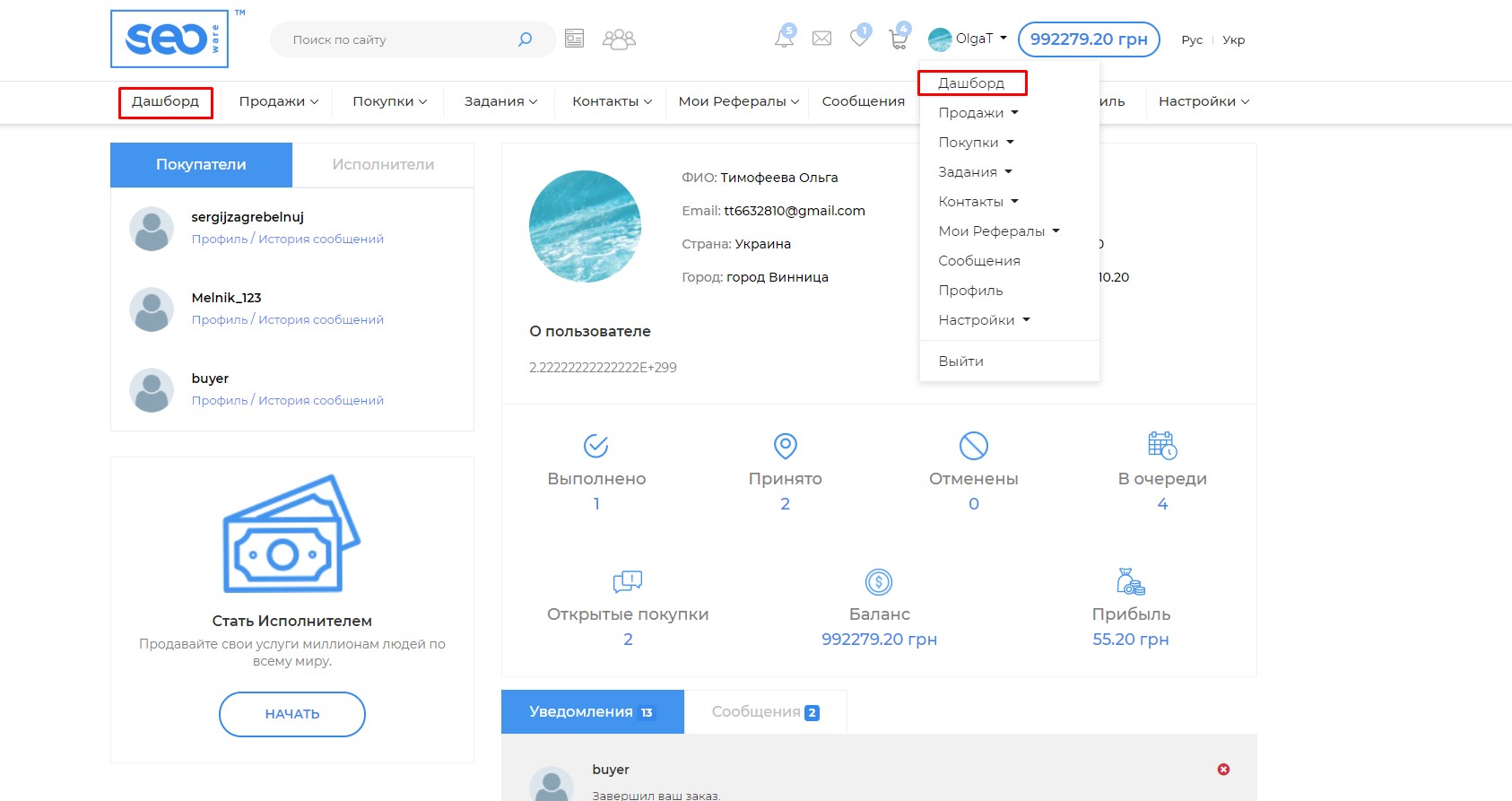Select Выйти from the user menu
This screenshot has height=801, width=1512.
click(960, 361)
